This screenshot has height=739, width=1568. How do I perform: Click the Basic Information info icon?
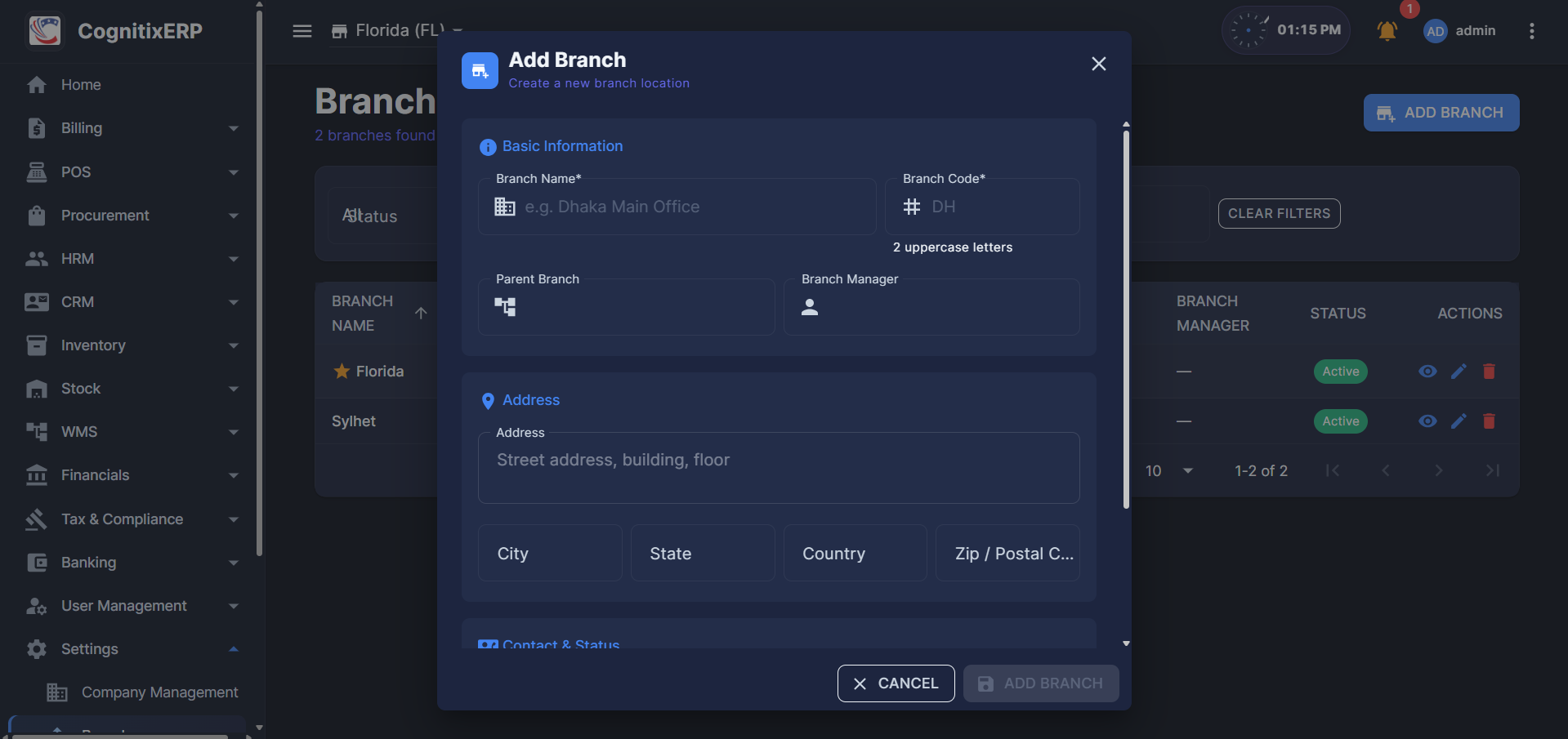tap(488, 147)
